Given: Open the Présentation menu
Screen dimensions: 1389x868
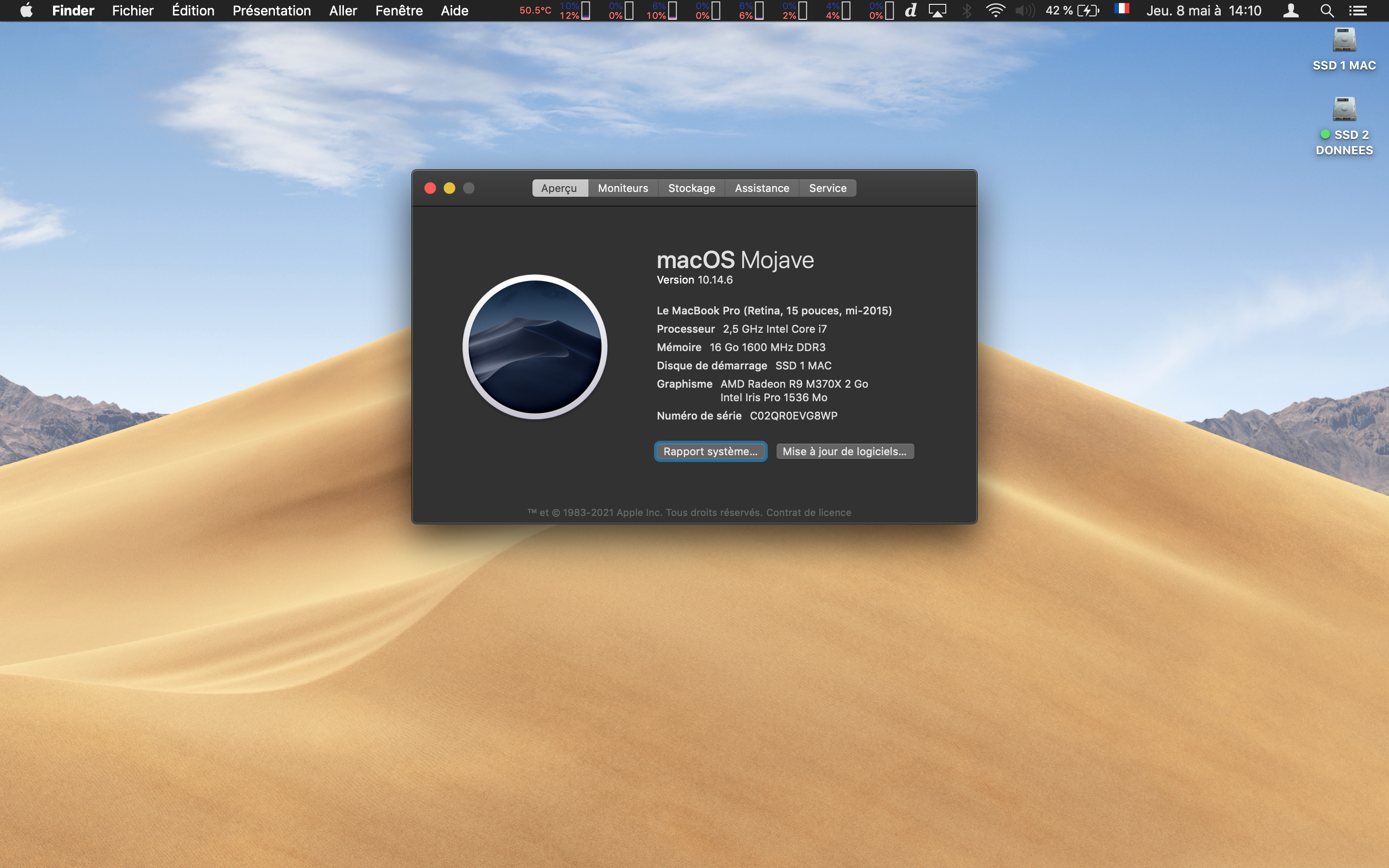Looking at the screenshot, I should tap(272, 10).
